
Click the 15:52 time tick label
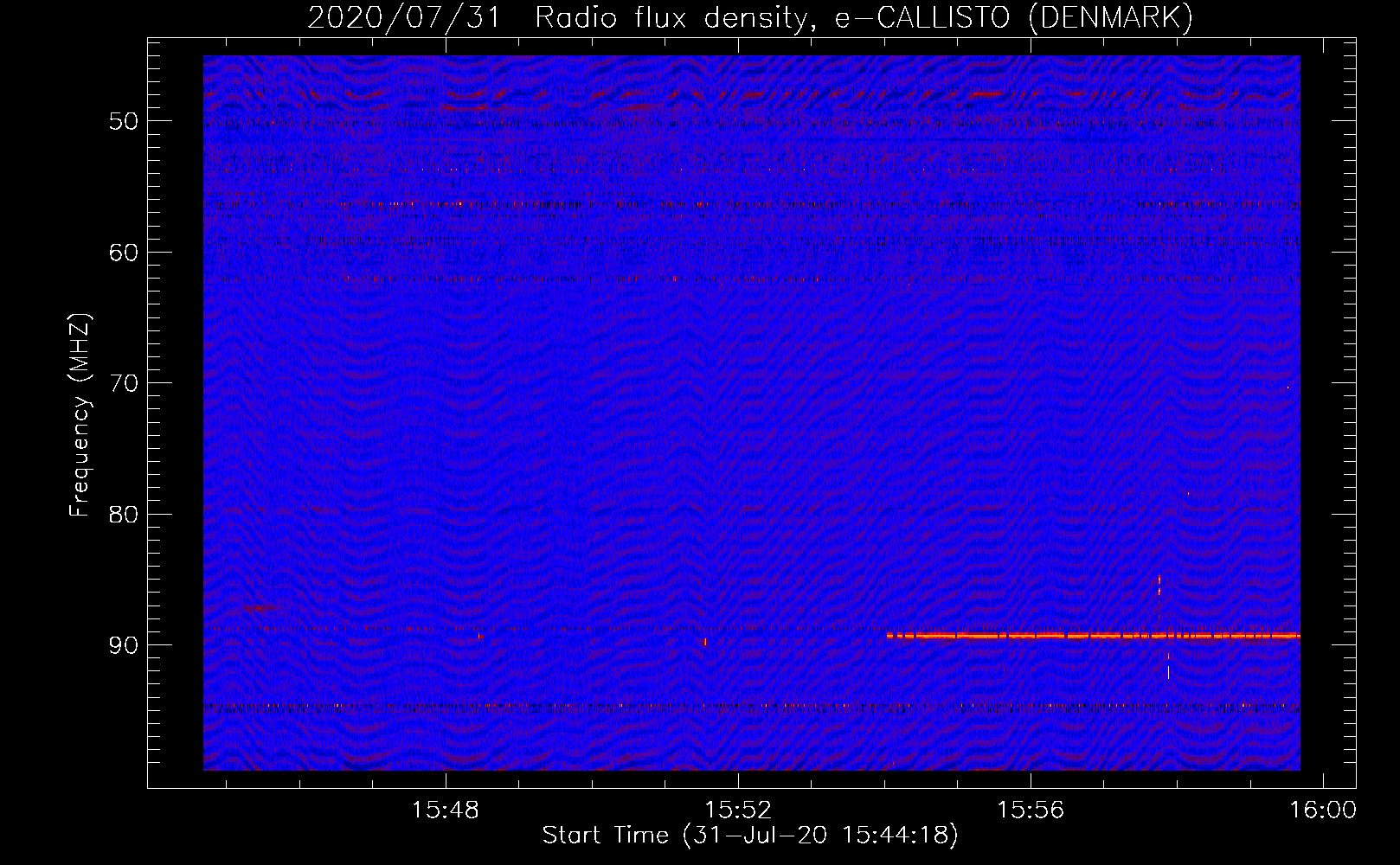(738, 811)
